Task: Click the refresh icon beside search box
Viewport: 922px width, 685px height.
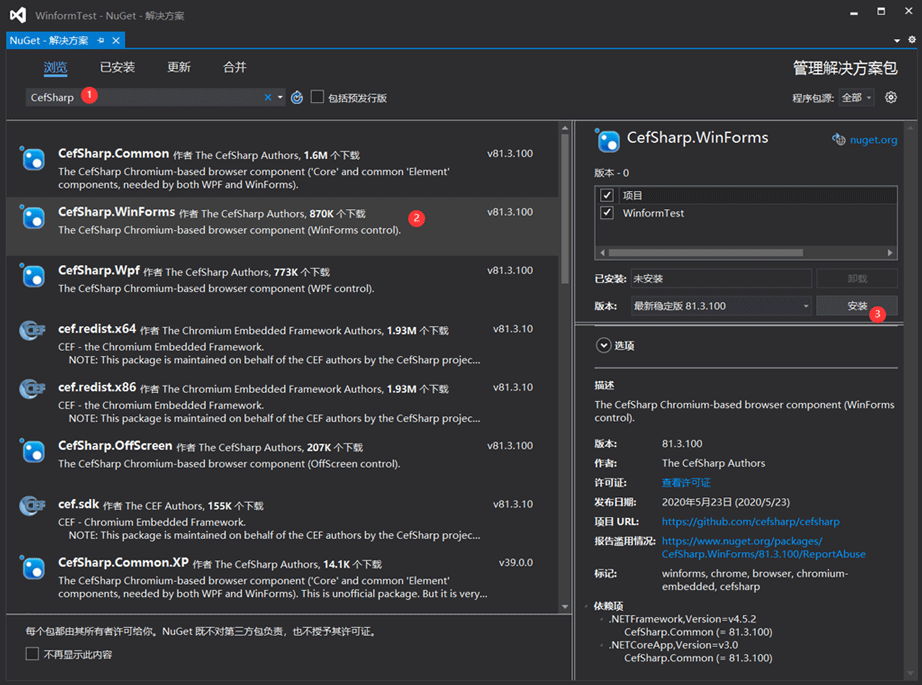Action: 297,97
